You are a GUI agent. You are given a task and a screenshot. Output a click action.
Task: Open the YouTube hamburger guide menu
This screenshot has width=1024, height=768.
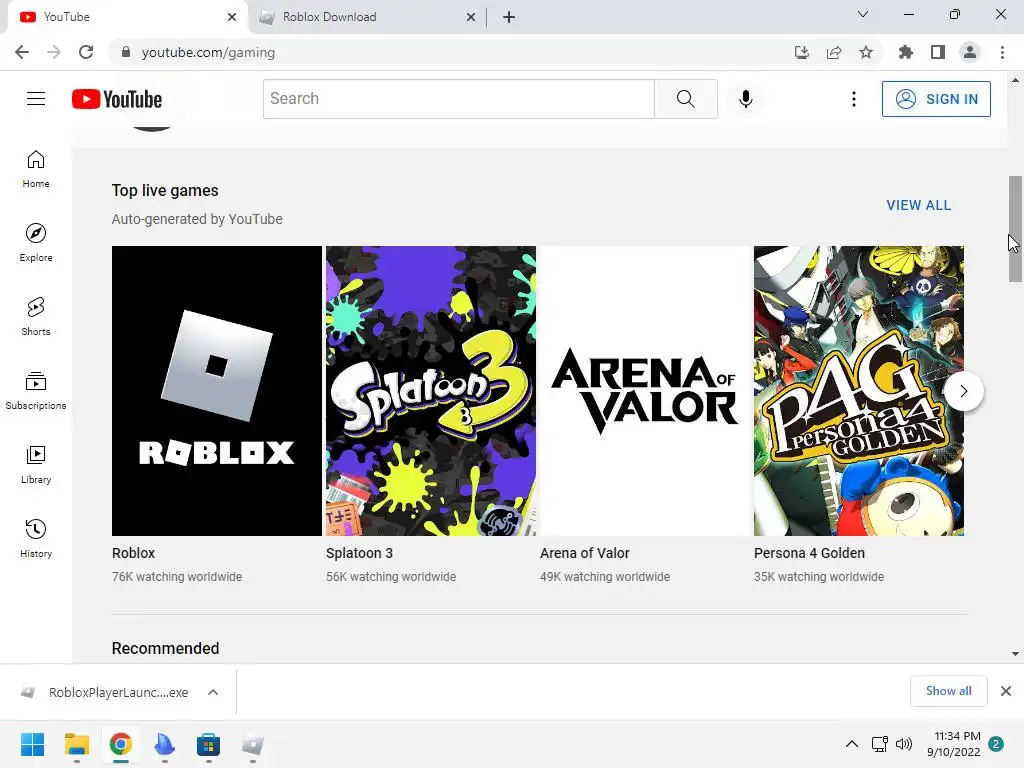pyautogui.click(x=36, y=99)
